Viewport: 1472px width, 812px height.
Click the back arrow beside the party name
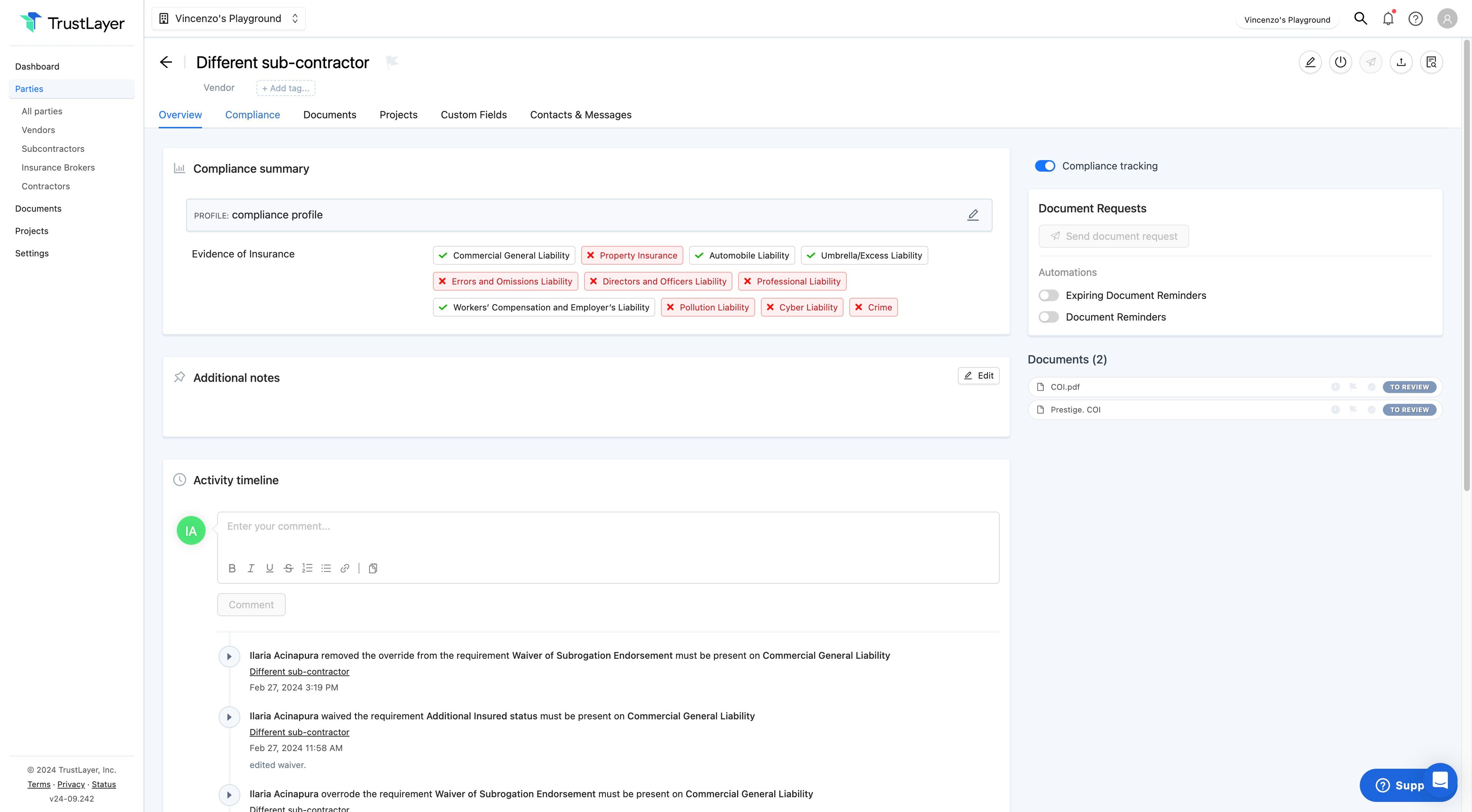tap(166, 62)
